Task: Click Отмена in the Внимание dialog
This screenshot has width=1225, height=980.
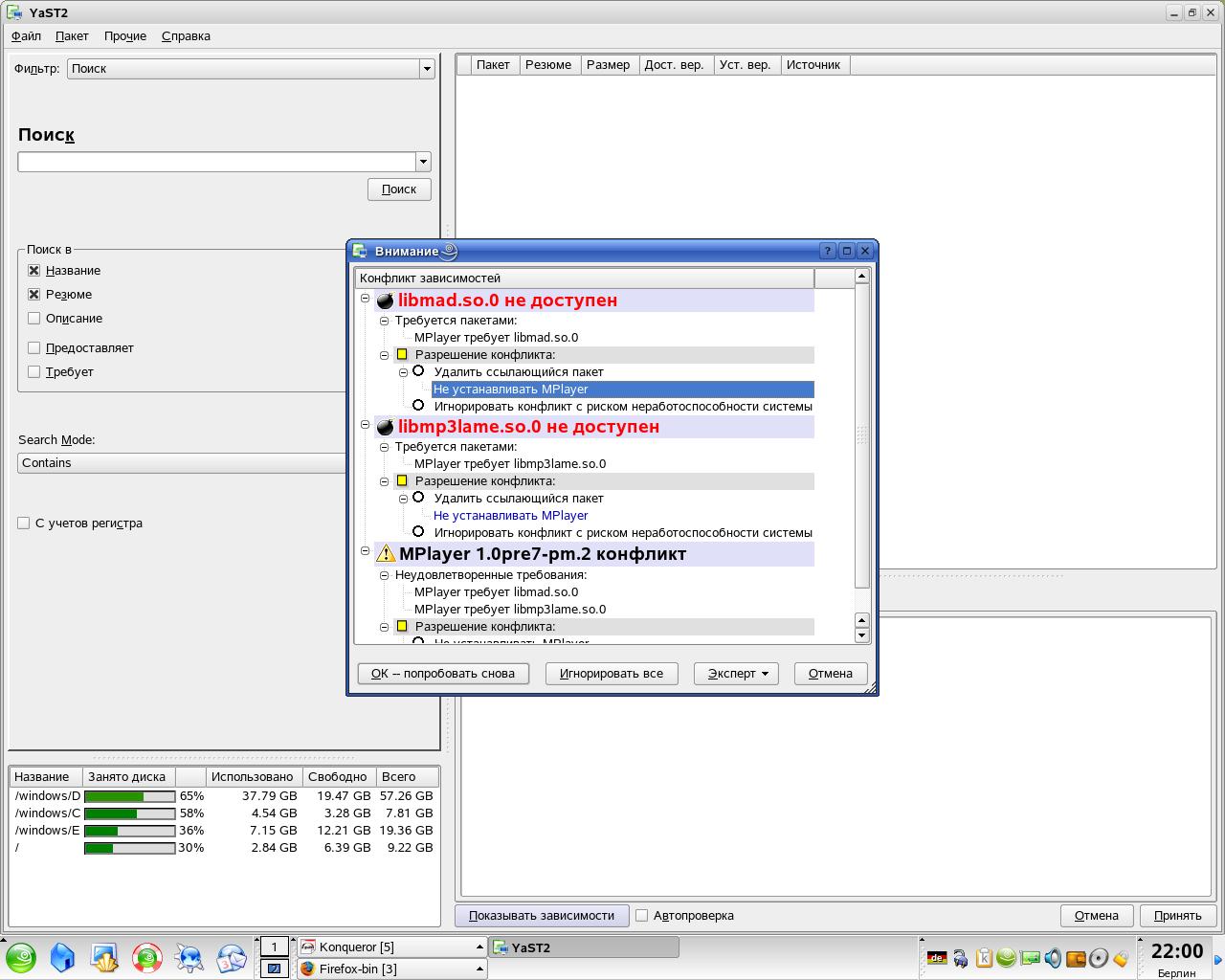Action: point(831,674)
